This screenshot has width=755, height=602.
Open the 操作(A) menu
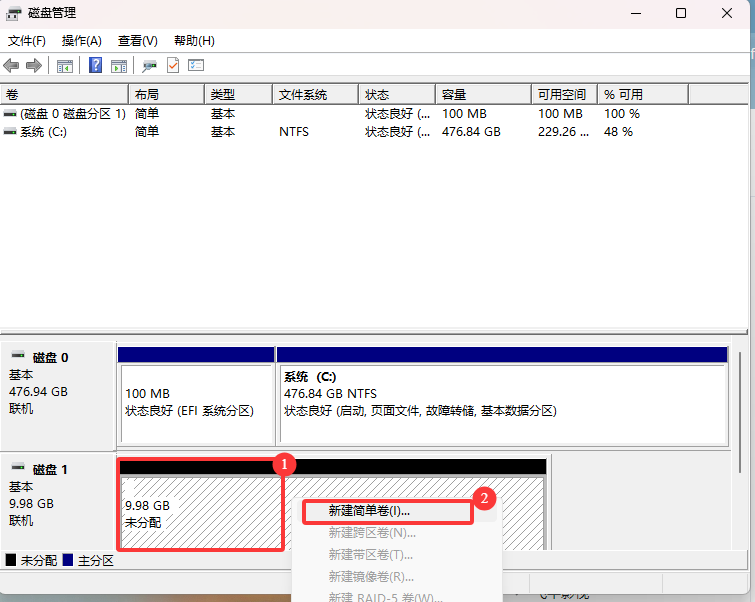click(x=81, y=41)
